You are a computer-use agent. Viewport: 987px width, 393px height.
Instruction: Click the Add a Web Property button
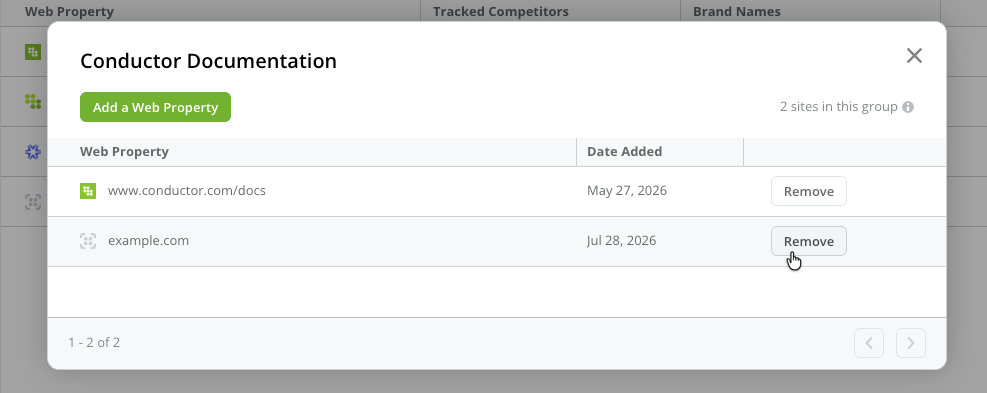(155, 107)
